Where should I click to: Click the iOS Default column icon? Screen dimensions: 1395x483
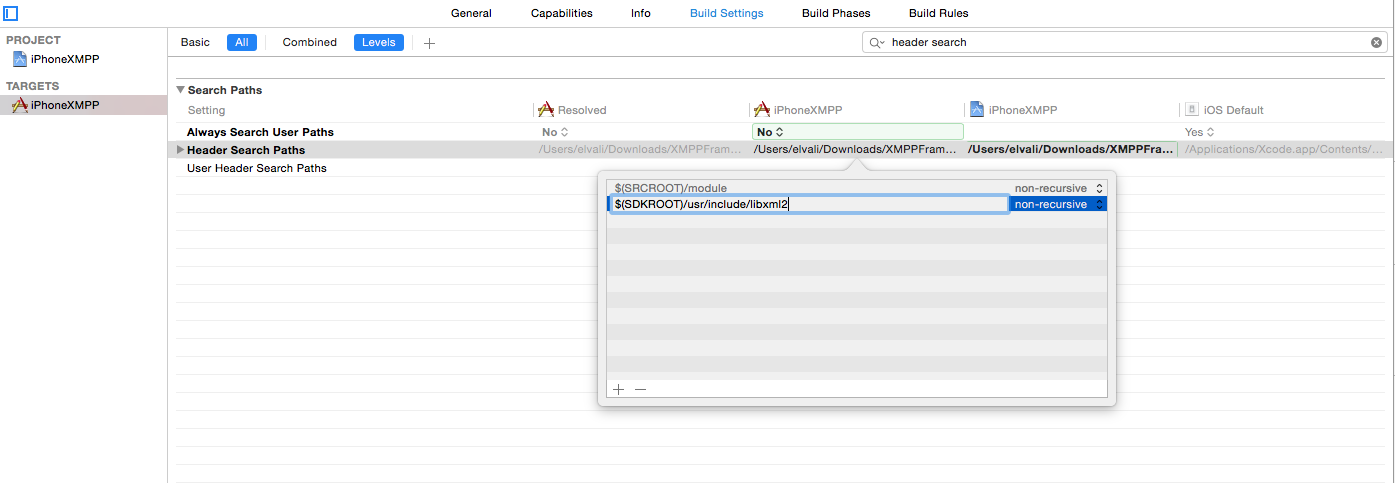tap(1192, 110)
